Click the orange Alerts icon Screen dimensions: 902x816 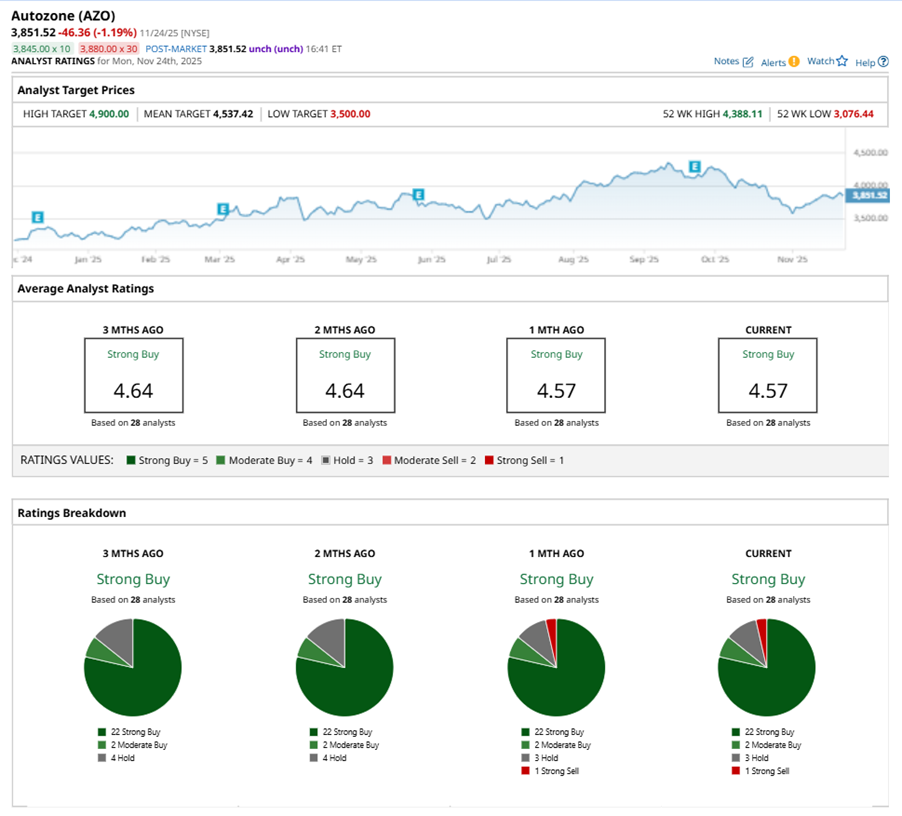[x=794, y=62]
